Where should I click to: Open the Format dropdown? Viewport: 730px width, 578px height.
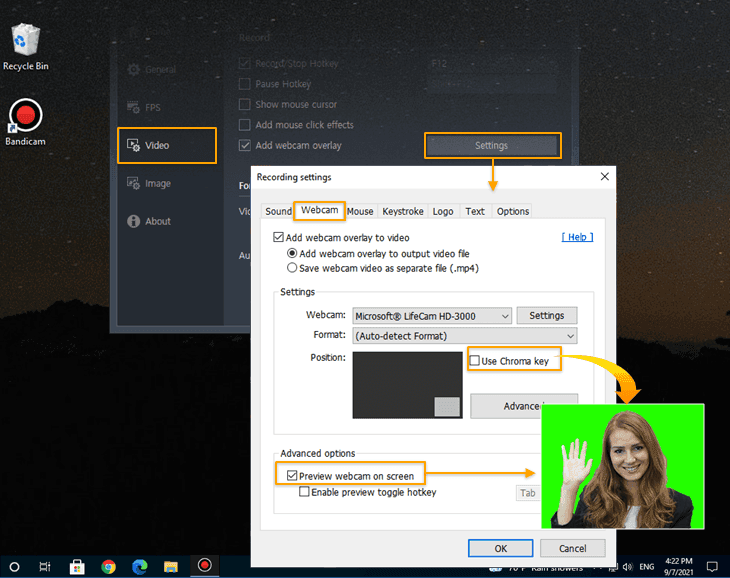coord(465,336)
